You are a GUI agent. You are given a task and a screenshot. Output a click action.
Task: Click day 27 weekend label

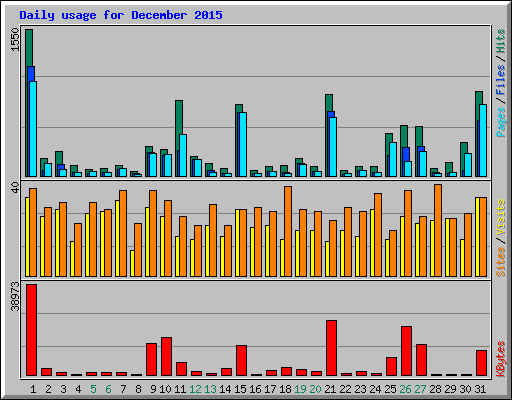[x=420, y=389]
